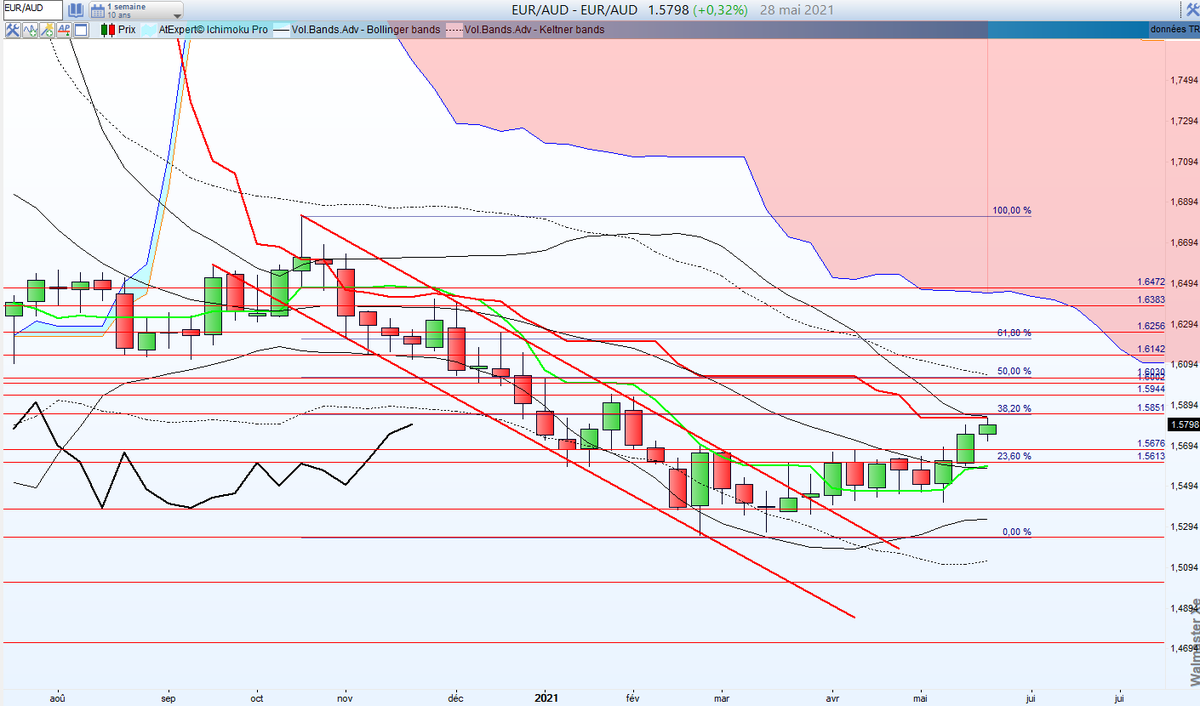Click the Prix label in legend
Viewport: 1200px width, 706px height.
(x=128, y=30)
